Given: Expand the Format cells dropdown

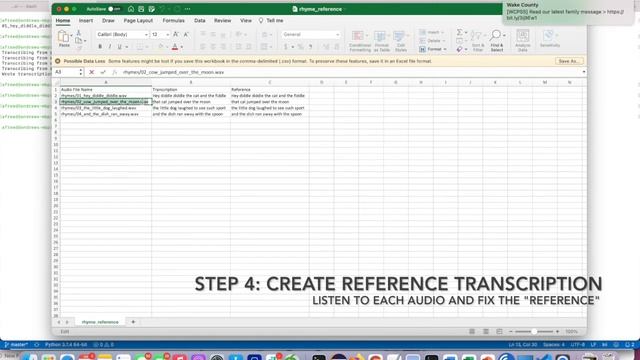Looking at the screenshot, I should click(x=445, y=49).
